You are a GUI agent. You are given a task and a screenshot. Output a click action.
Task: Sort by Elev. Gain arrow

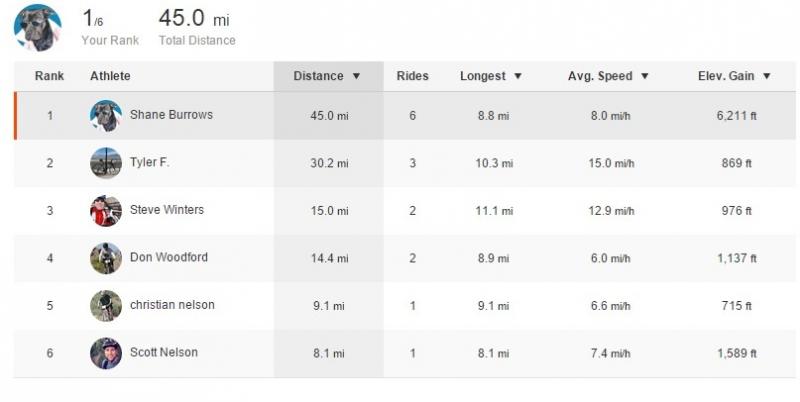point(766,77)
